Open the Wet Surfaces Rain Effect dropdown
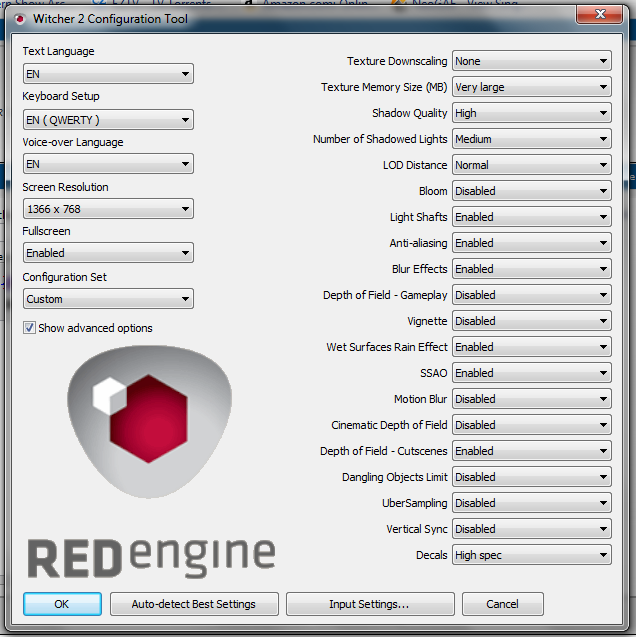The image size is (636, 637). click(532, 347)
